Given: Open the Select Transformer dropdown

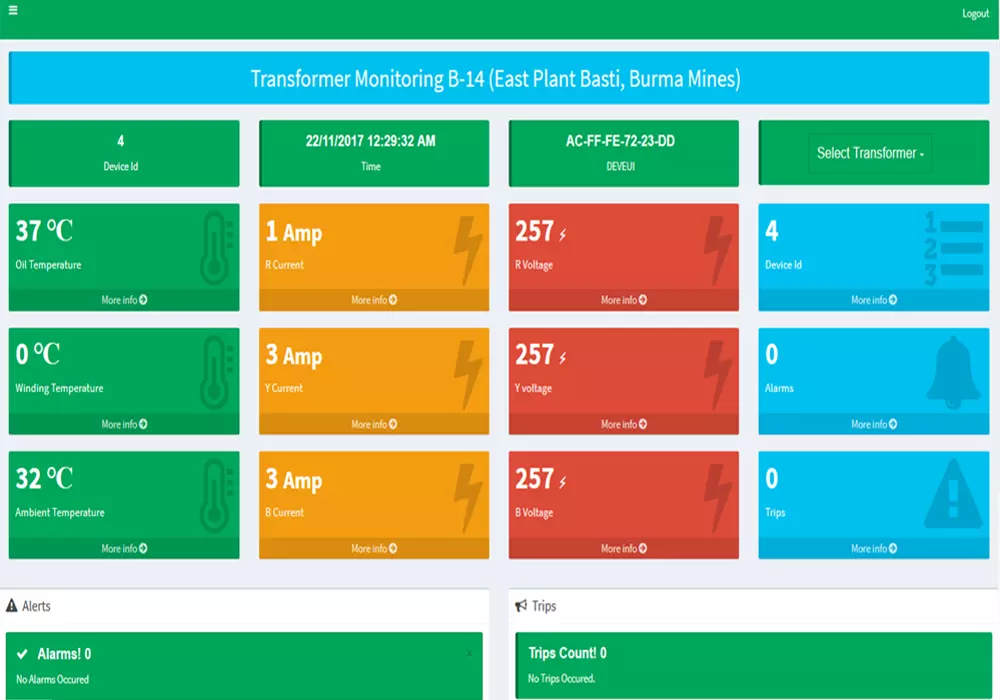Looking at the screenshot, I should click(872, 153).
